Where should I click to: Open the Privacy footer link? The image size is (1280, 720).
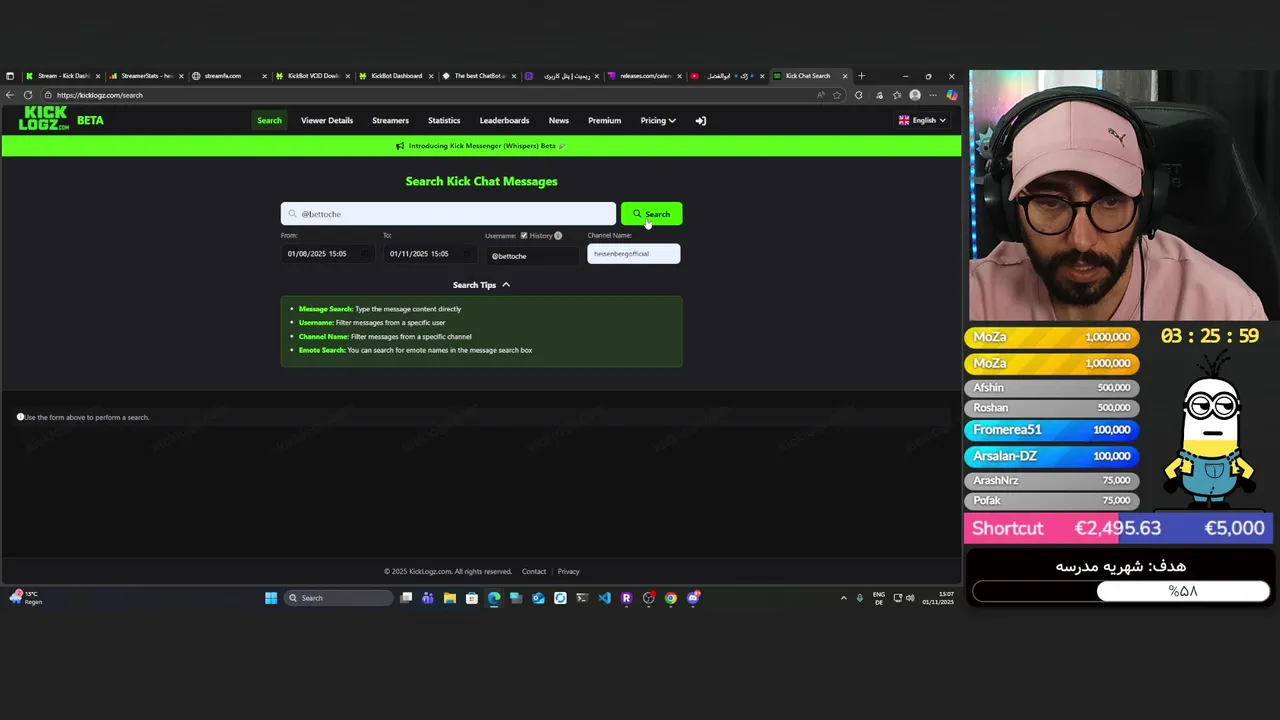point(569,572)
